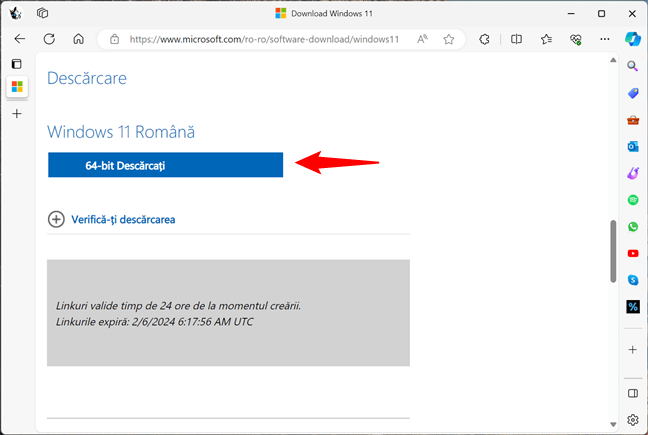
Task: Click the scroll down arrow
Action: point(613,424)
